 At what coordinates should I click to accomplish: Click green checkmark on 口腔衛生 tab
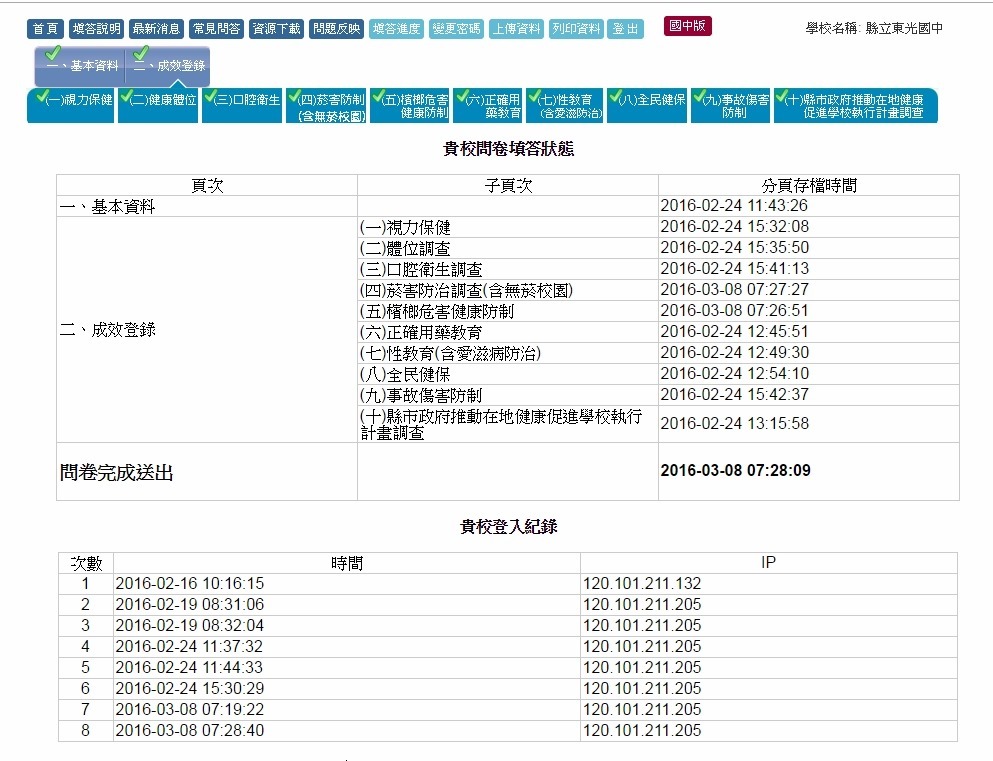(x=211, y=96)
